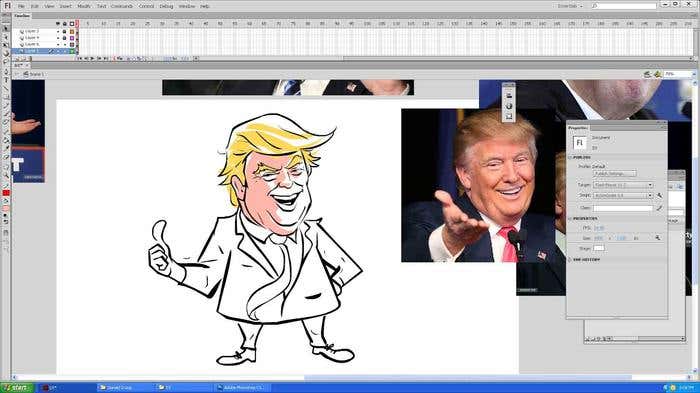
Task: Select the Paint Bucket tool
Action: pyautogui.click(x=6, y=140)
